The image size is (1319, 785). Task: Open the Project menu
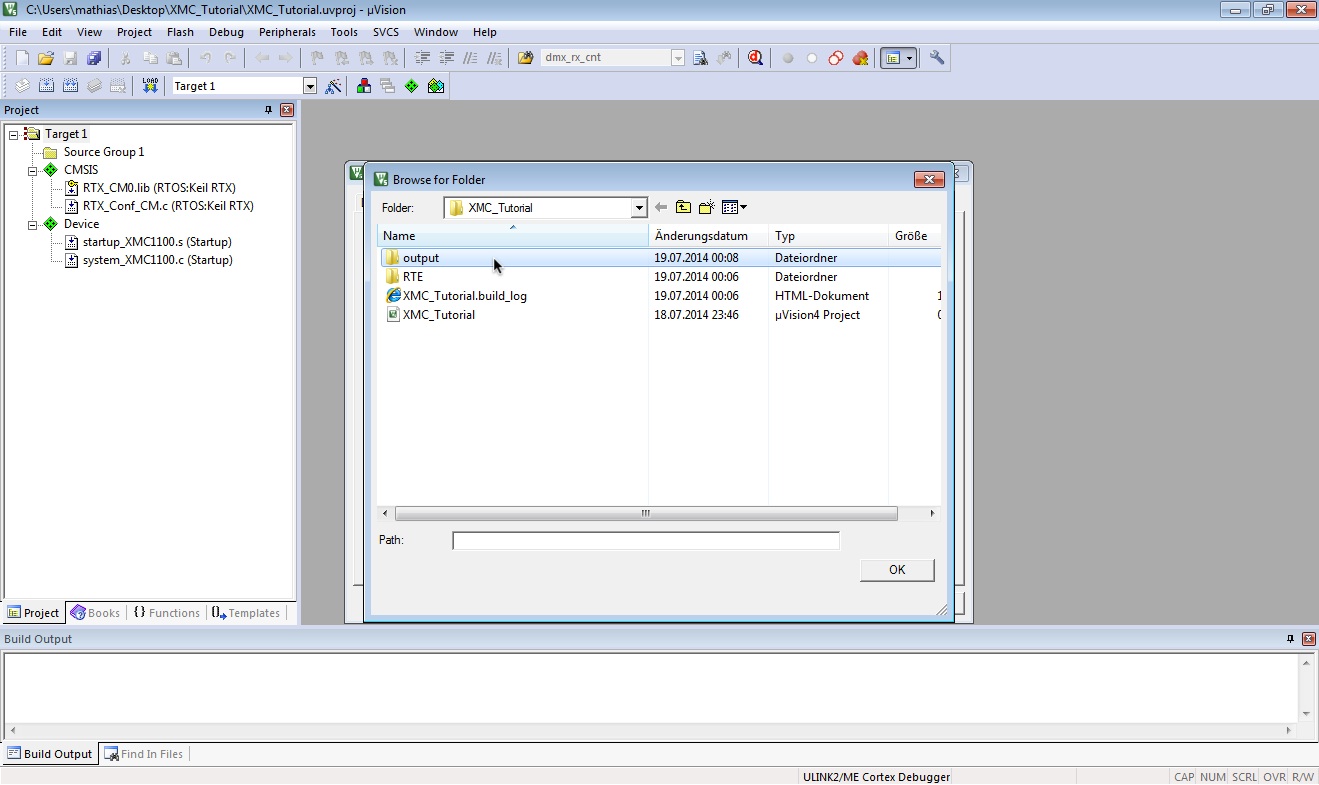tap(134, 32)
